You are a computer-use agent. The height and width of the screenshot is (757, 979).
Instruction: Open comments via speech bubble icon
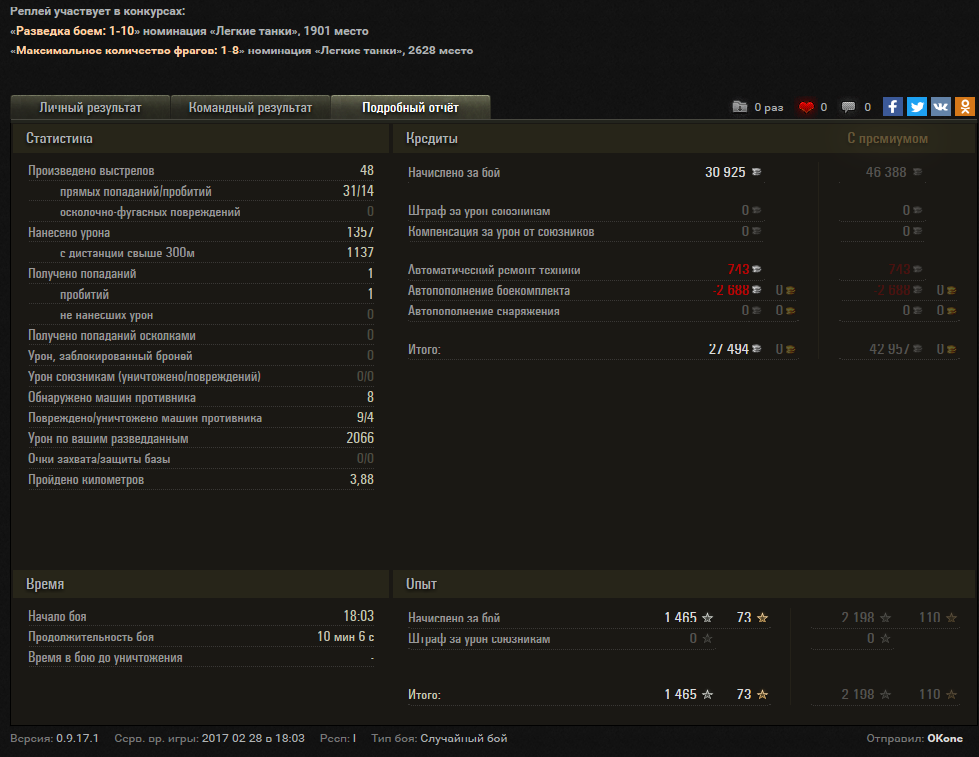[x=849, y=107]
